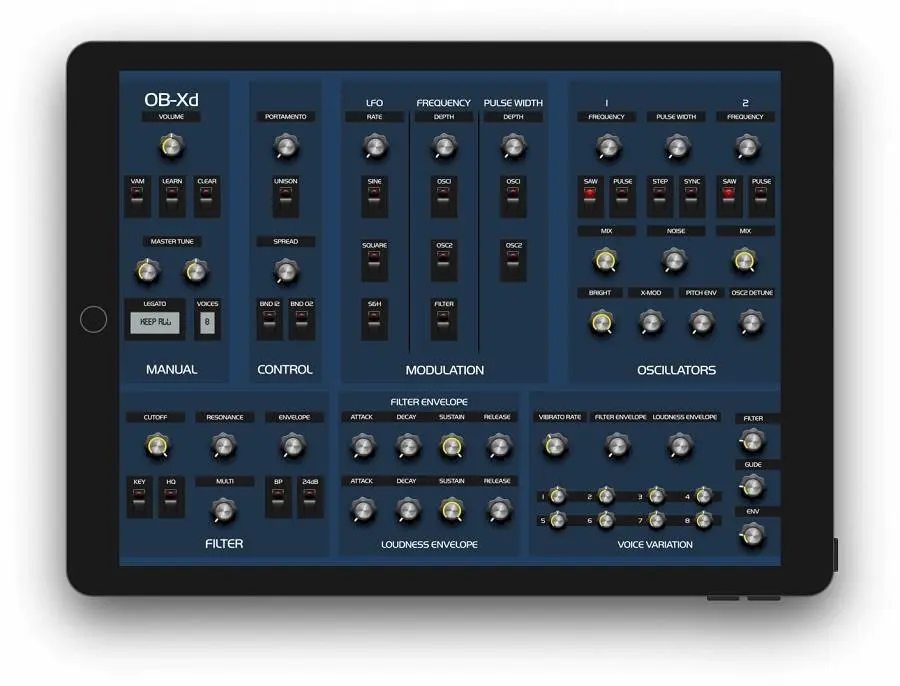Viewport: 900px width, 686px height.
Task: Click Oscillator 1 Frequency knob
Action: coord(607,147)
